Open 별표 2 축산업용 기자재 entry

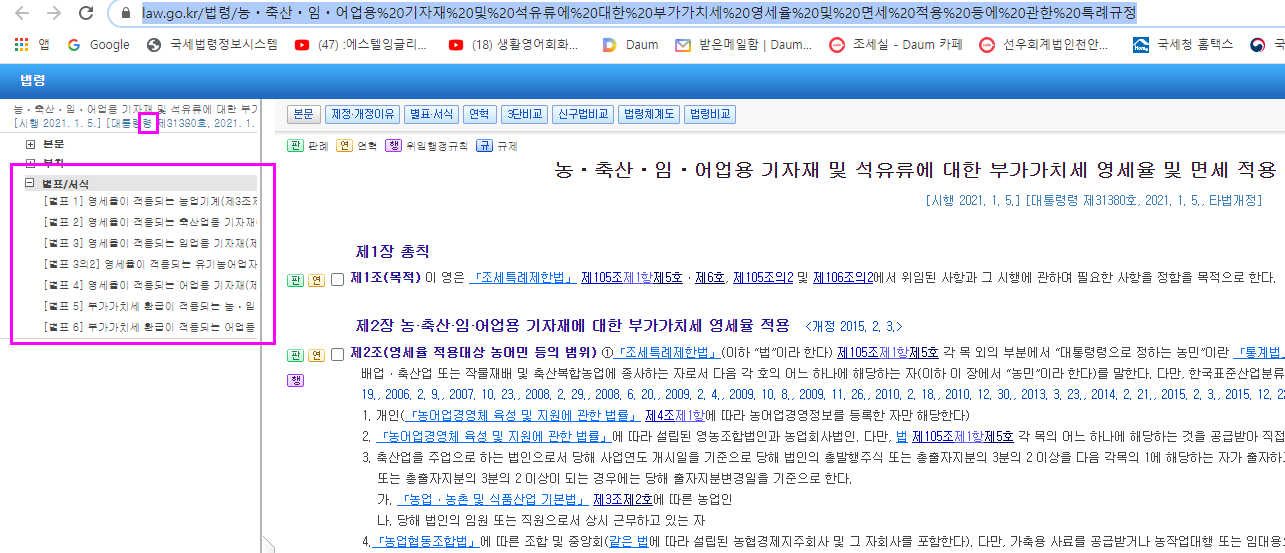pyautogui.click(x=150, y=222)
